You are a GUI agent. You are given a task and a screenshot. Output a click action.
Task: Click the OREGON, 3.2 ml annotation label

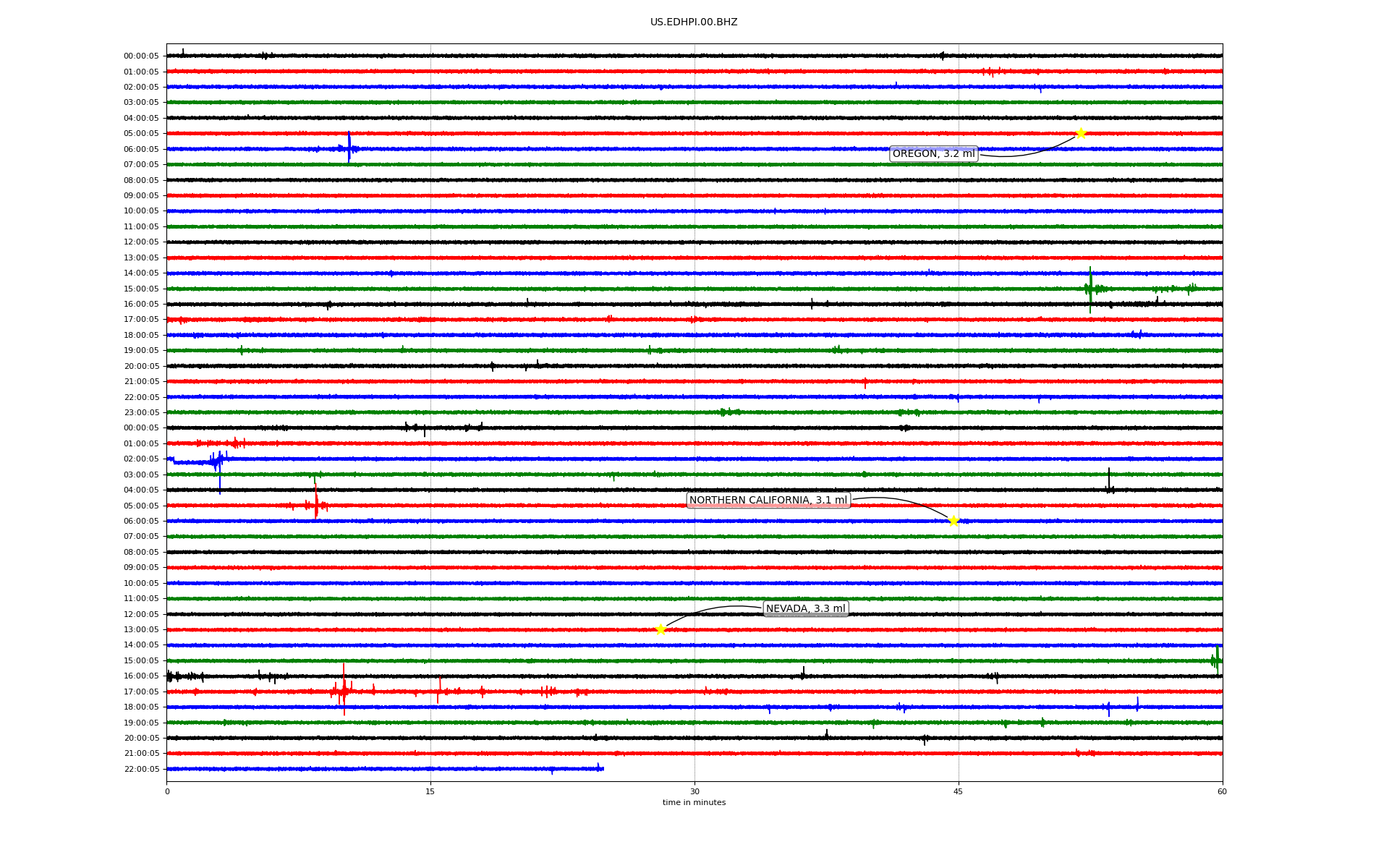coord(933,153)
